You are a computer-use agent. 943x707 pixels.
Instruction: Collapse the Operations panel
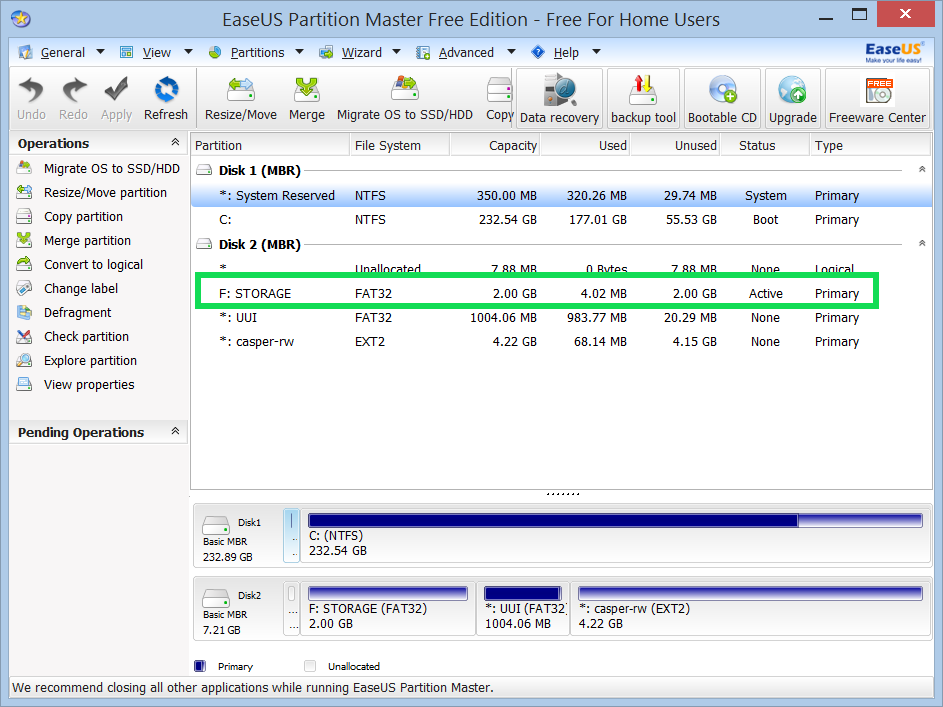coord(175,142)
